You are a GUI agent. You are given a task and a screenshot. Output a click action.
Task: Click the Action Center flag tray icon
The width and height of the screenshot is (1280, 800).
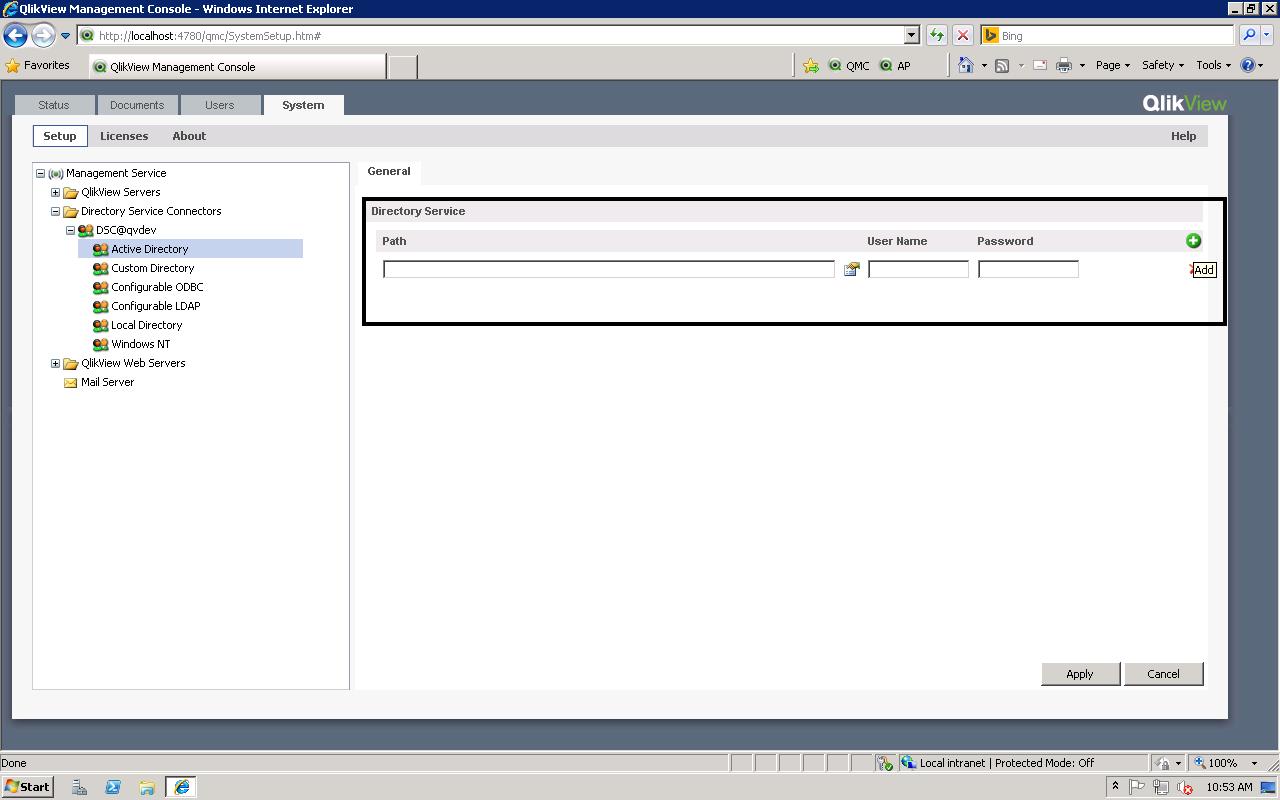click(x=1137, y=787)
